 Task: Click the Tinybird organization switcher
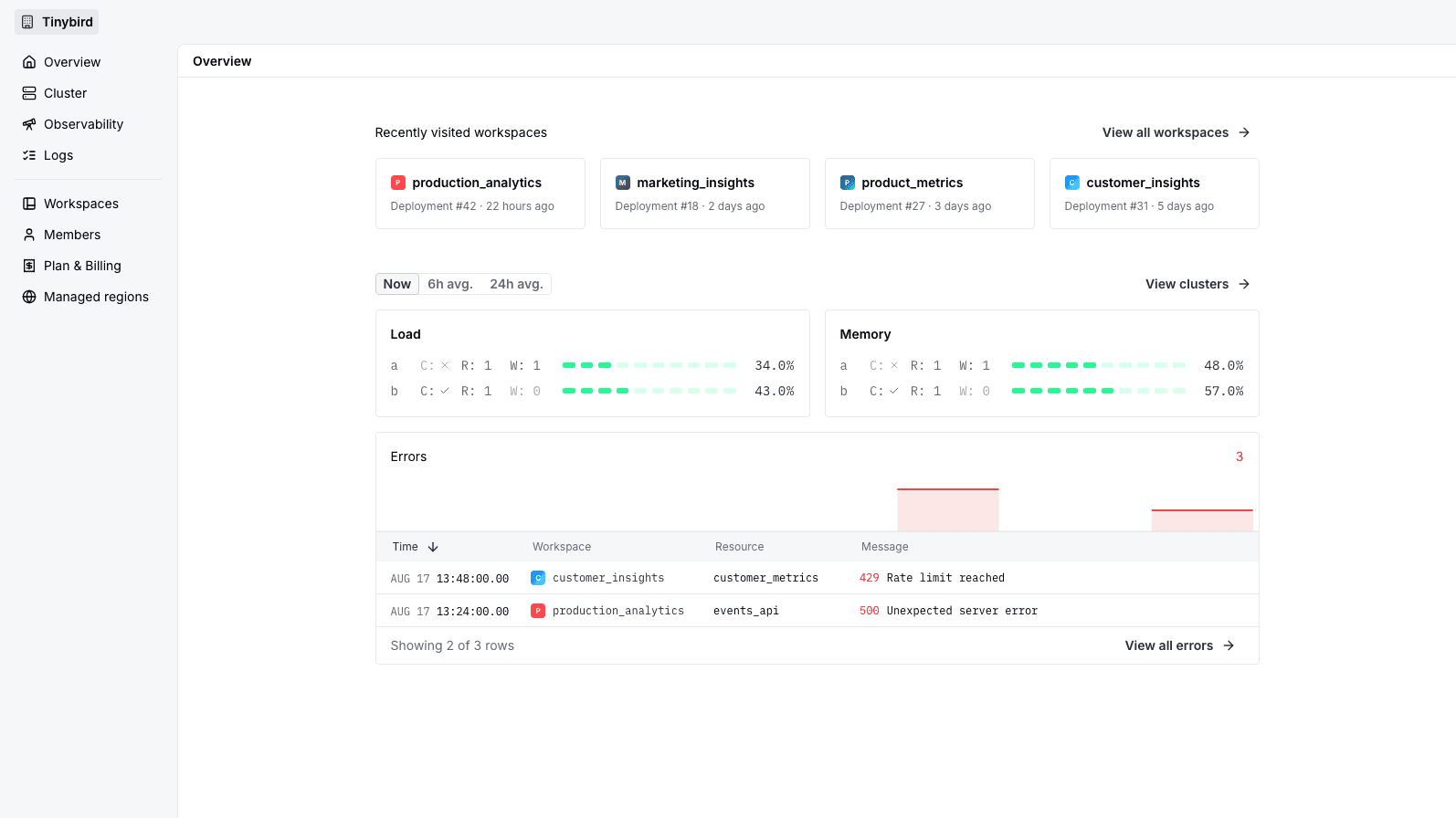57,22
